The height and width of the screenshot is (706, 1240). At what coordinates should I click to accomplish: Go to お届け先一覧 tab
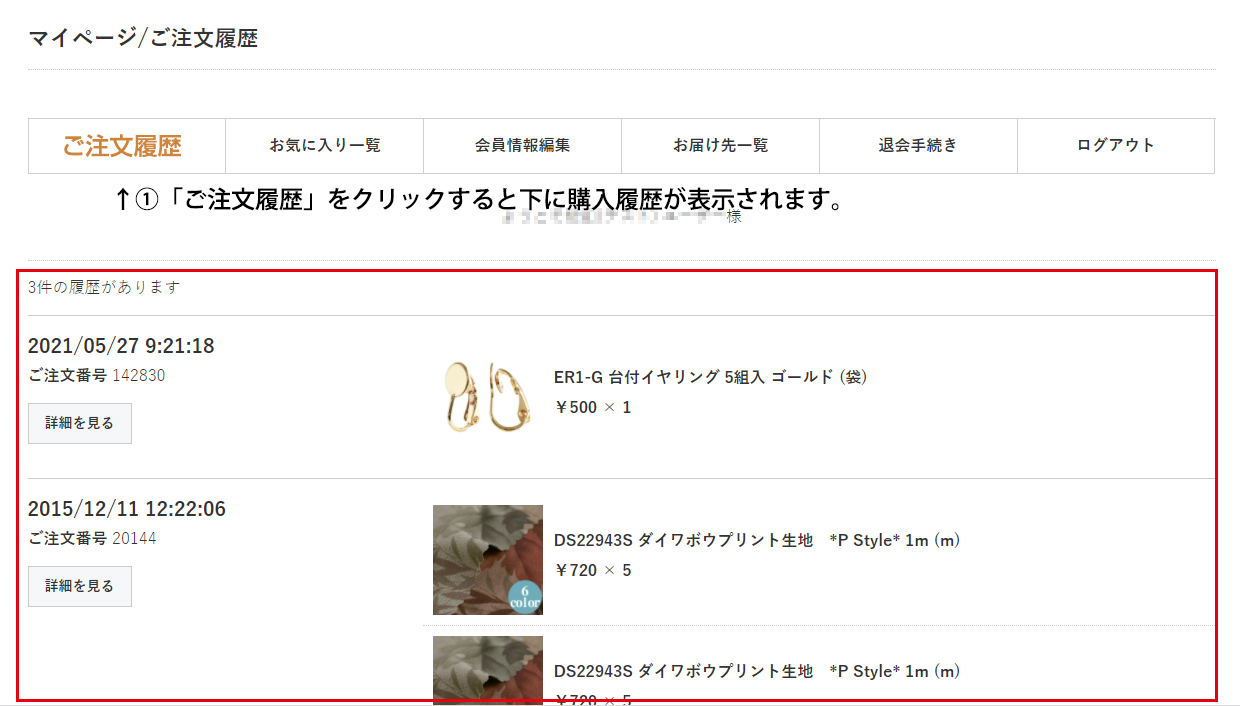[721, 146]
